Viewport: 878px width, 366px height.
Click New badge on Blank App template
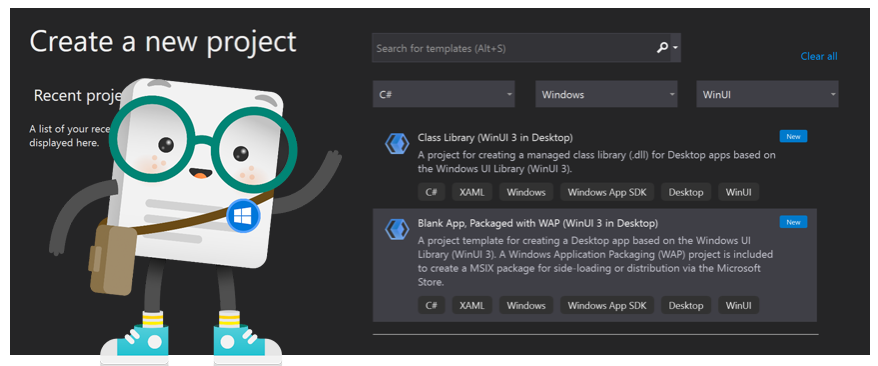pos(793,222)
